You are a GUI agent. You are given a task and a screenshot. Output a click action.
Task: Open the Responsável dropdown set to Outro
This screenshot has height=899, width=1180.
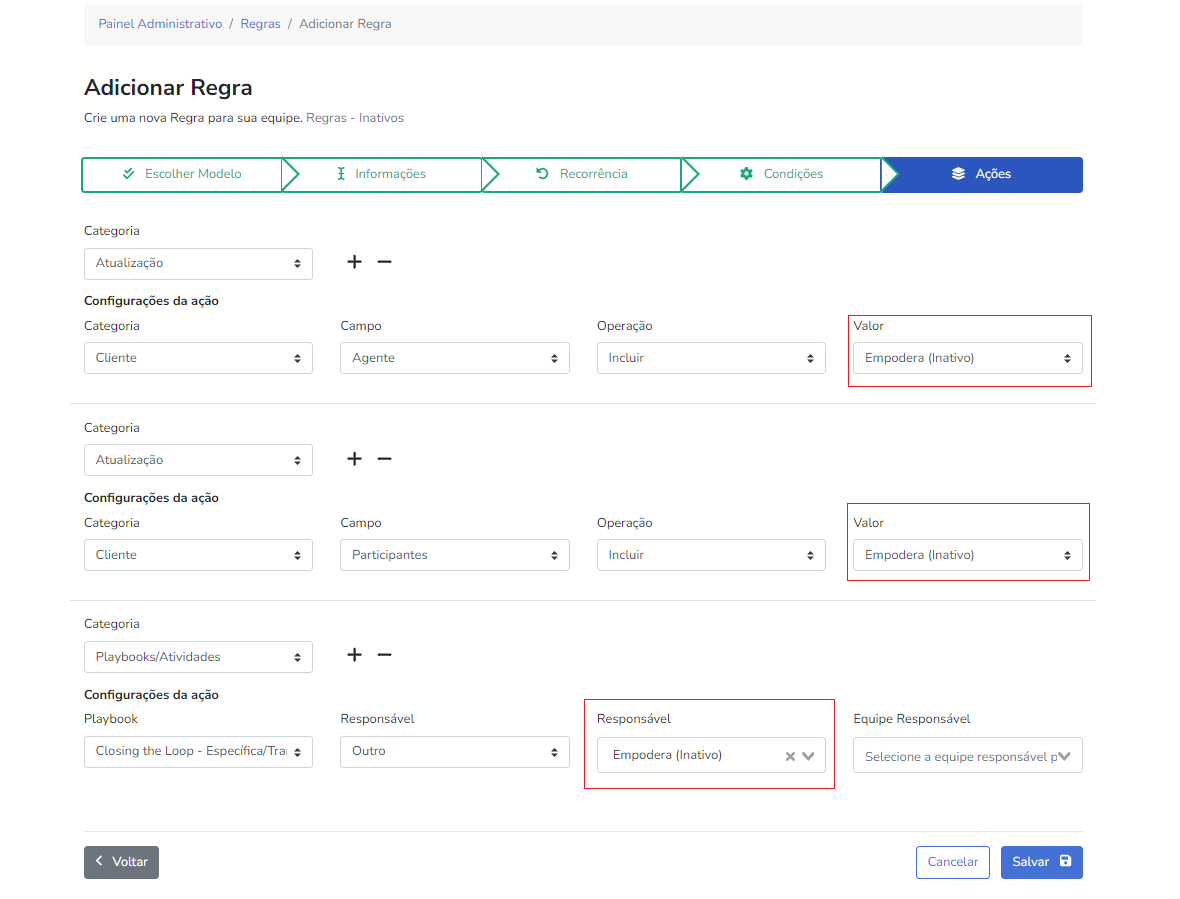pyautogui.click(x=454, y=751)
